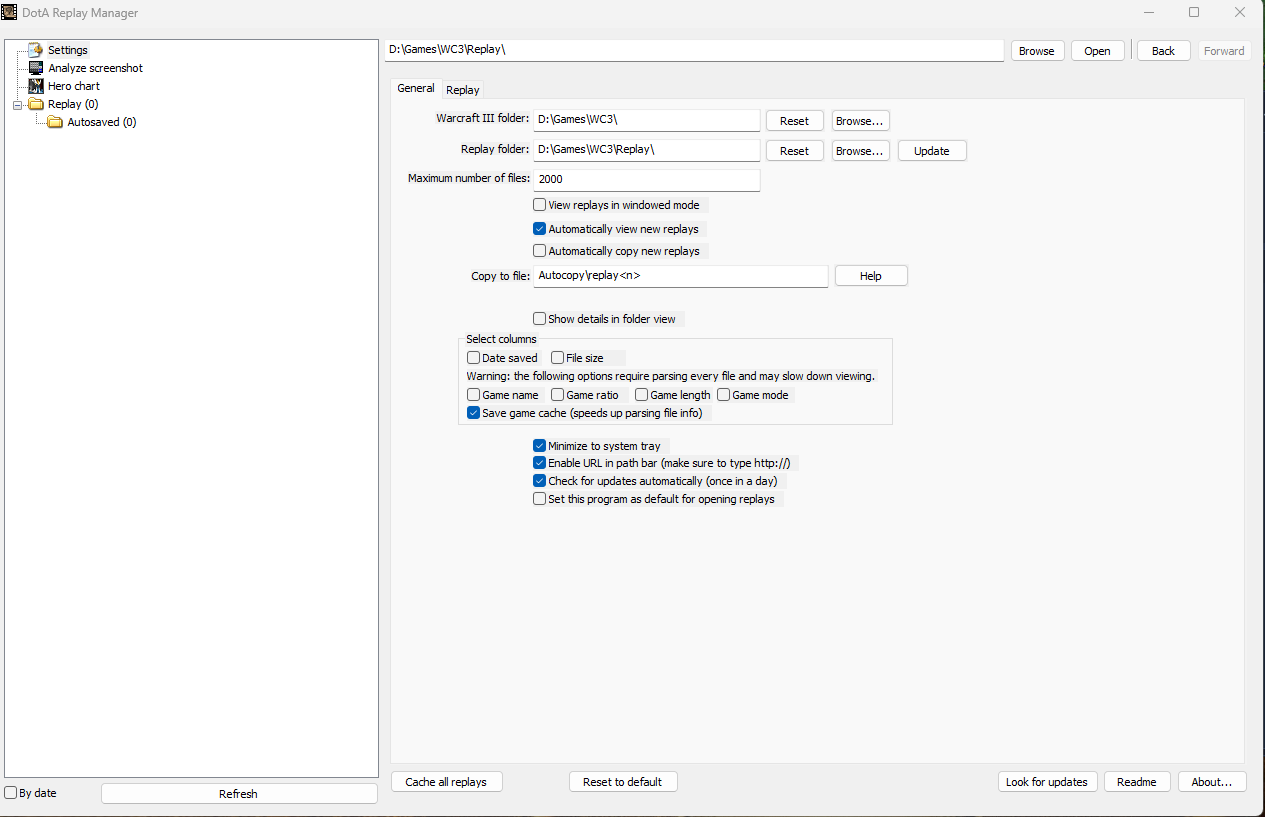1265x817 pixels.
Task: Click the Warcraft III folder input field
Action: [x=647, y=120]
